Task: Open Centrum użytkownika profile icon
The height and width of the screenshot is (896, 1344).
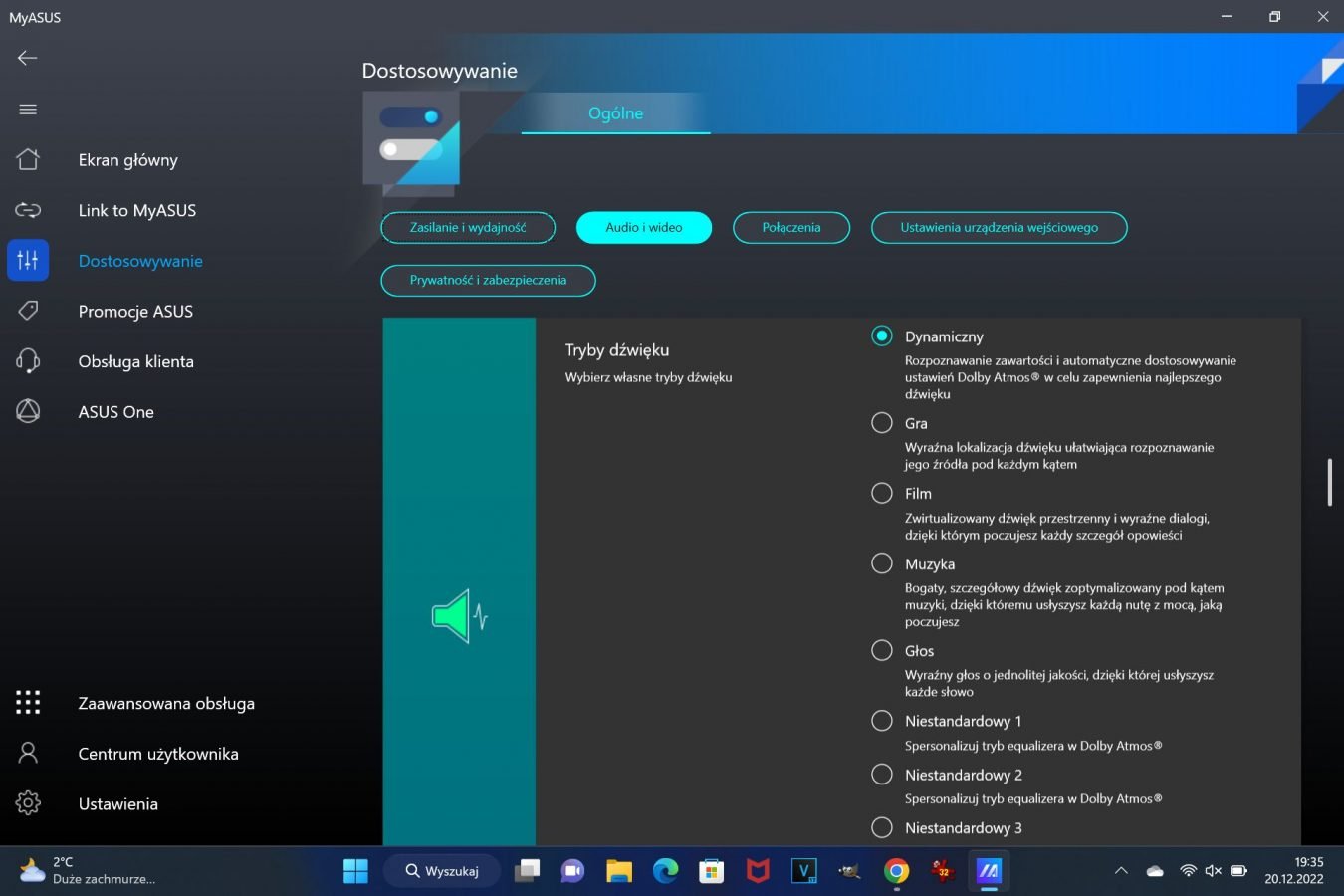Action: (x=28, y=754)
